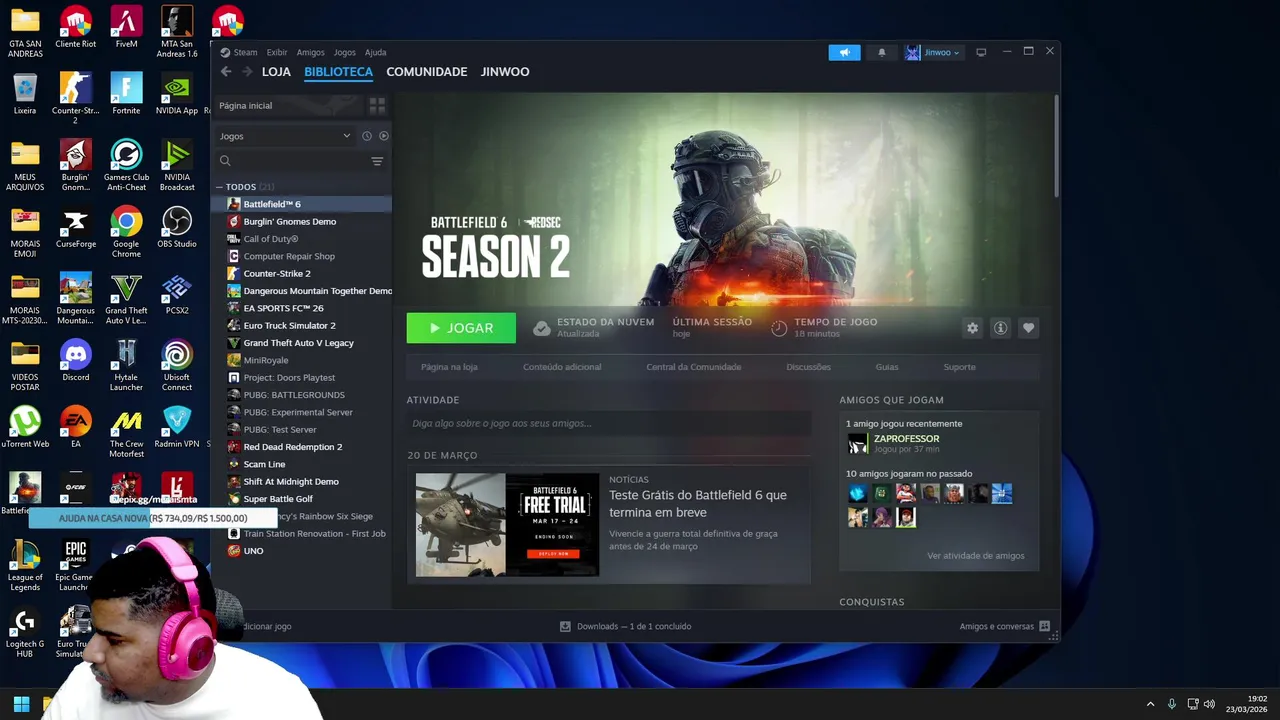Open the Fortnite desktop icon
The width and height of the screenshot is (1280, 720).
[126, 93]
